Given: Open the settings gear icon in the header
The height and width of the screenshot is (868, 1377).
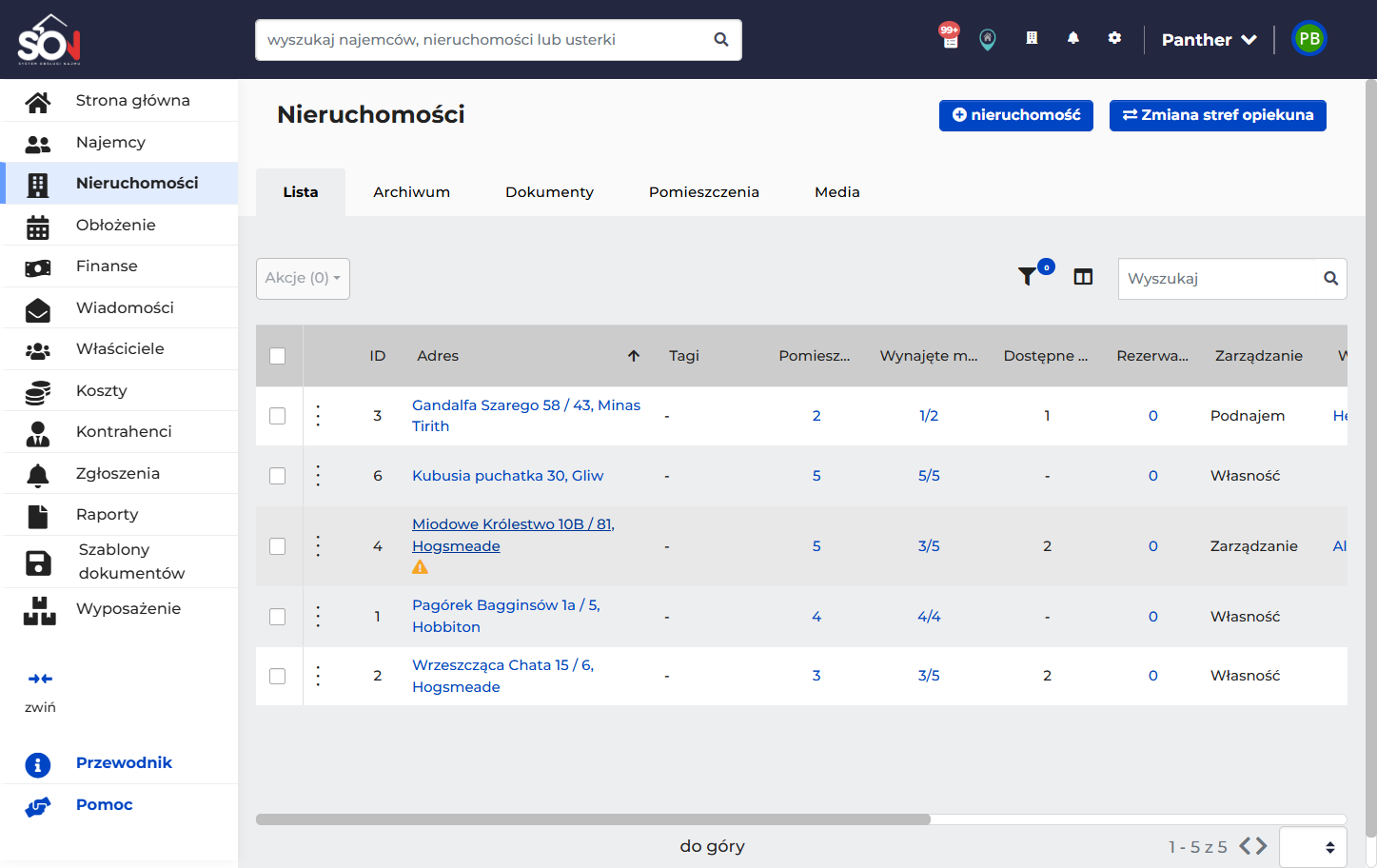Looking at the screenshot, I should point(1114,38).
